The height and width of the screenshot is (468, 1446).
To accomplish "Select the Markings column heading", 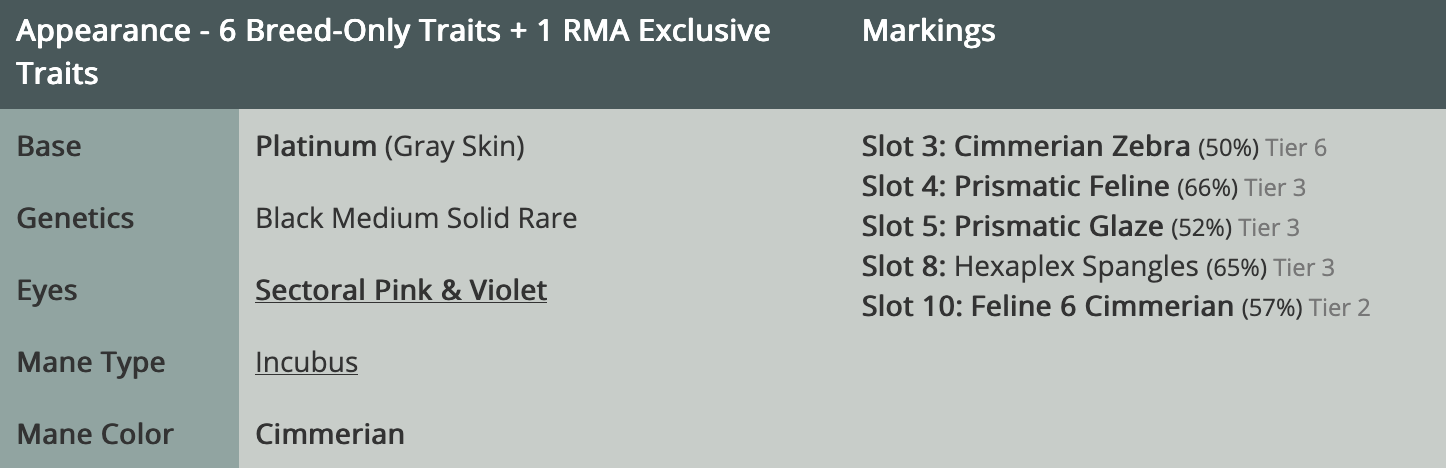I will pos(928,31).
